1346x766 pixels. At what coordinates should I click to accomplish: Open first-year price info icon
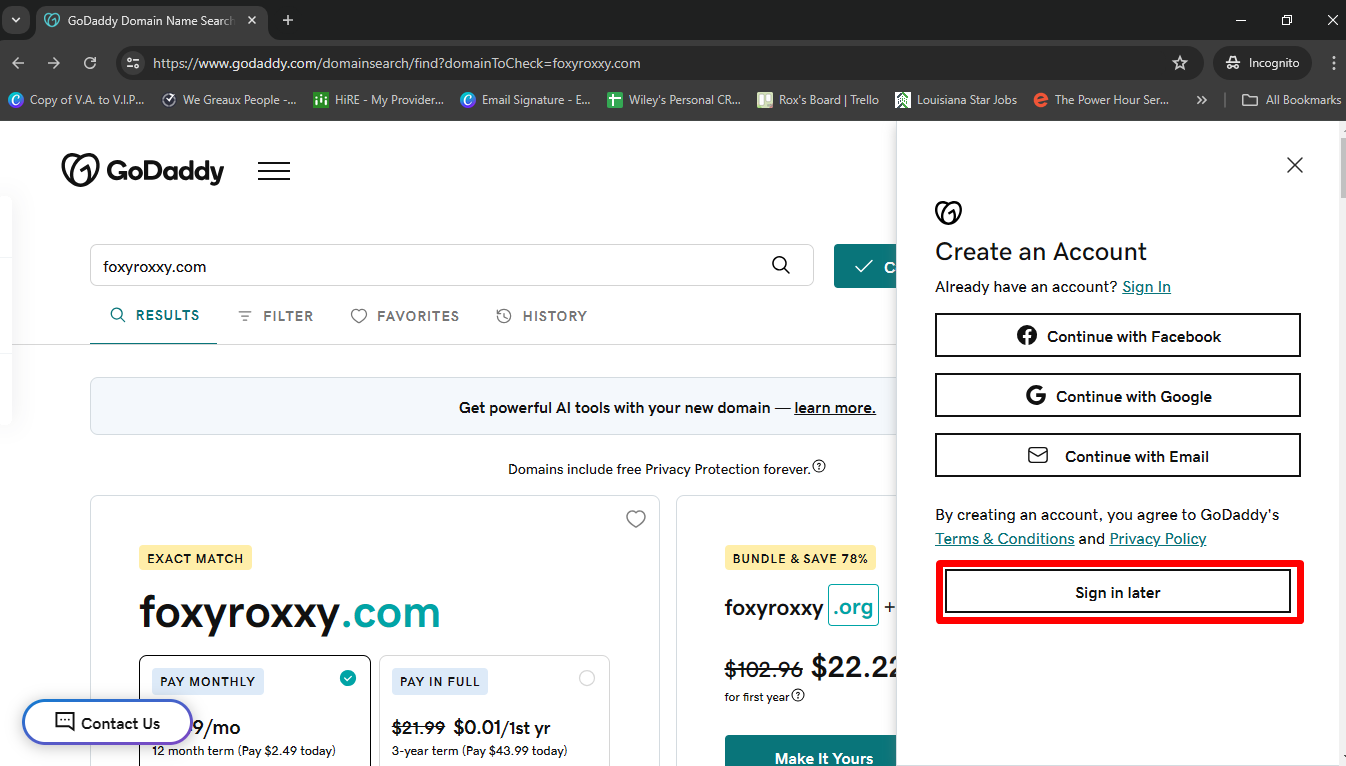tap(798, 696)
